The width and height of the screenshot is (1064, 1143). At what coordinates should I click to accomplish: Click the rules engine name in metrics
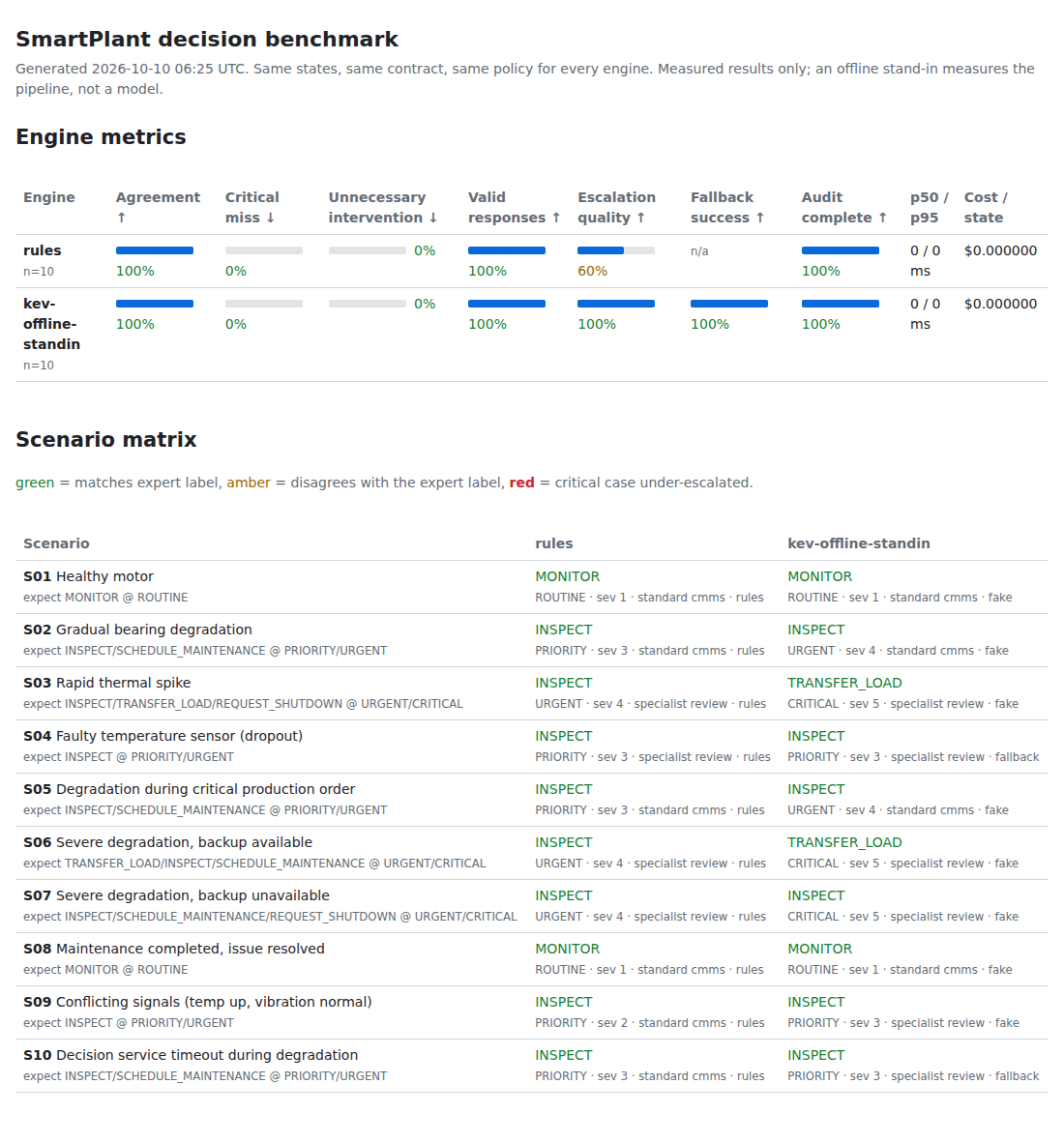click(x=43, y=250)
